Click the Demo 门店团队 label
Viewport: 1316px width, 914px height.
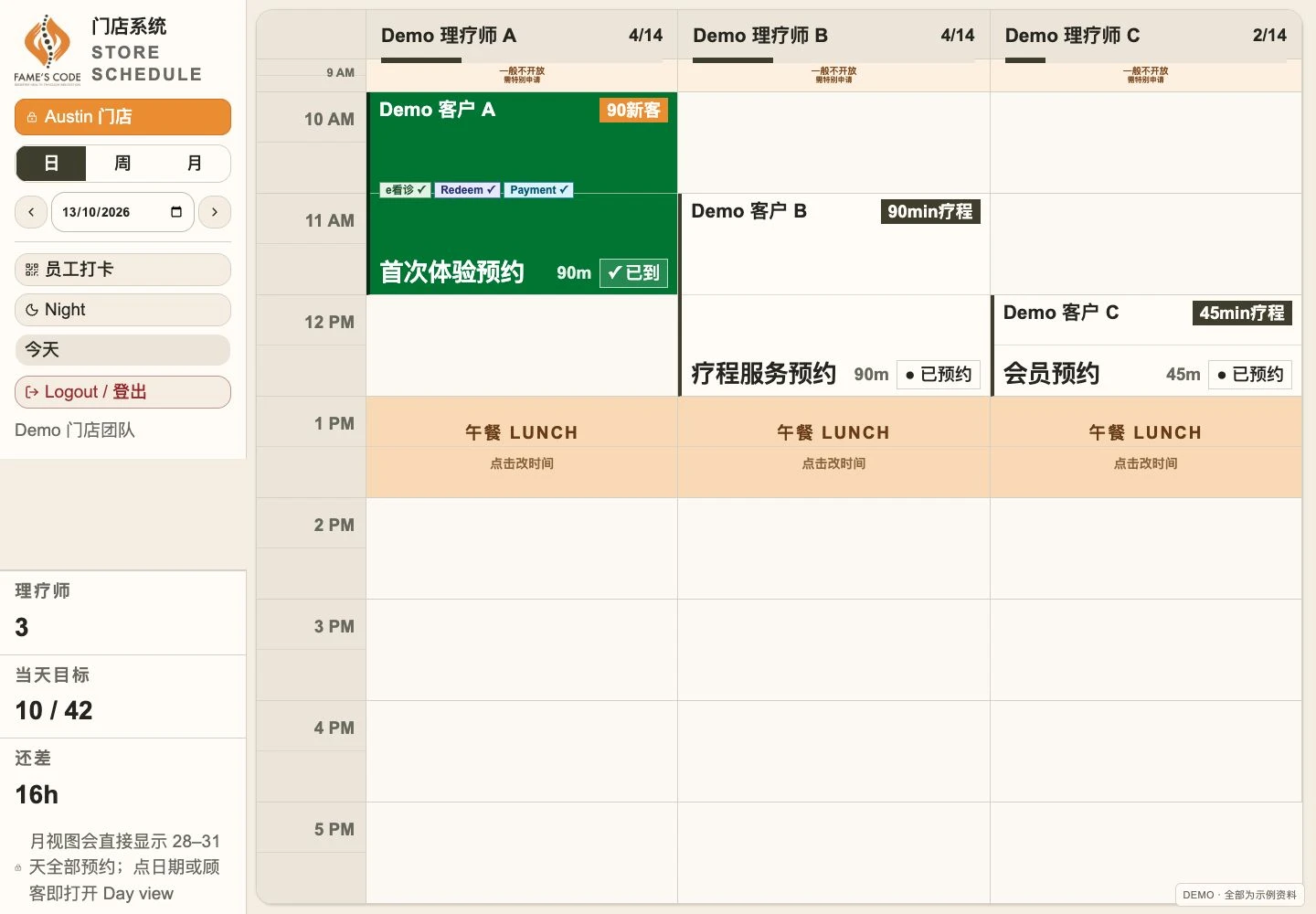[x=75, y=430]
